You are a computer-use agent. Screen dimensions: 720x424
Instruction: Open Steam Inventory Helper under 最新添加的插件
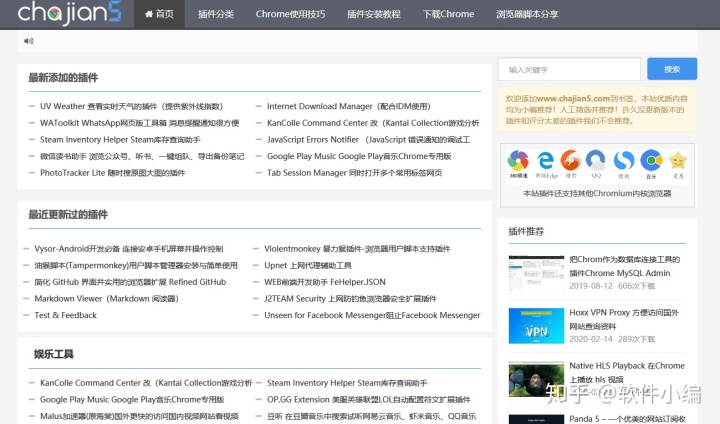(x=120, y=140)
